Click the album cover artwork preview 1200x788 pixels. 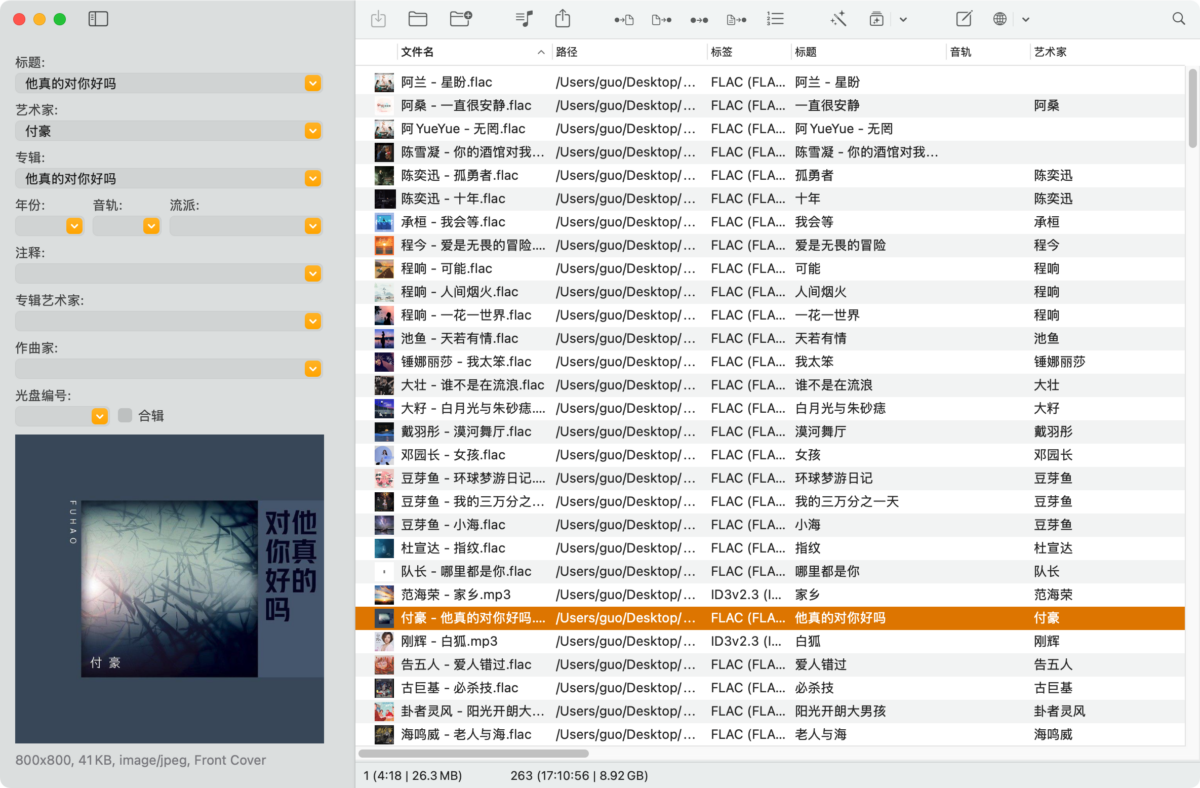[x=169, y=589]
